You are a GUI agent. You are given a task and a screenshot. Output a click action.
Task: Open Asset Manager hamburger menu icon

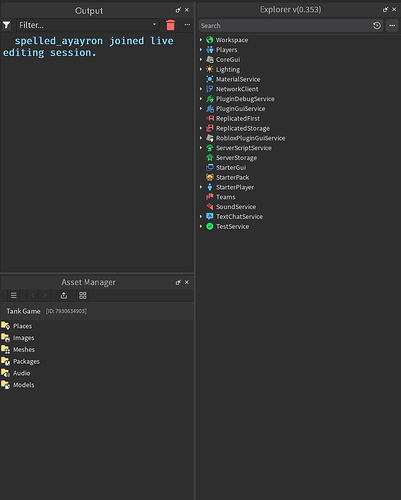tap(14, 295)
